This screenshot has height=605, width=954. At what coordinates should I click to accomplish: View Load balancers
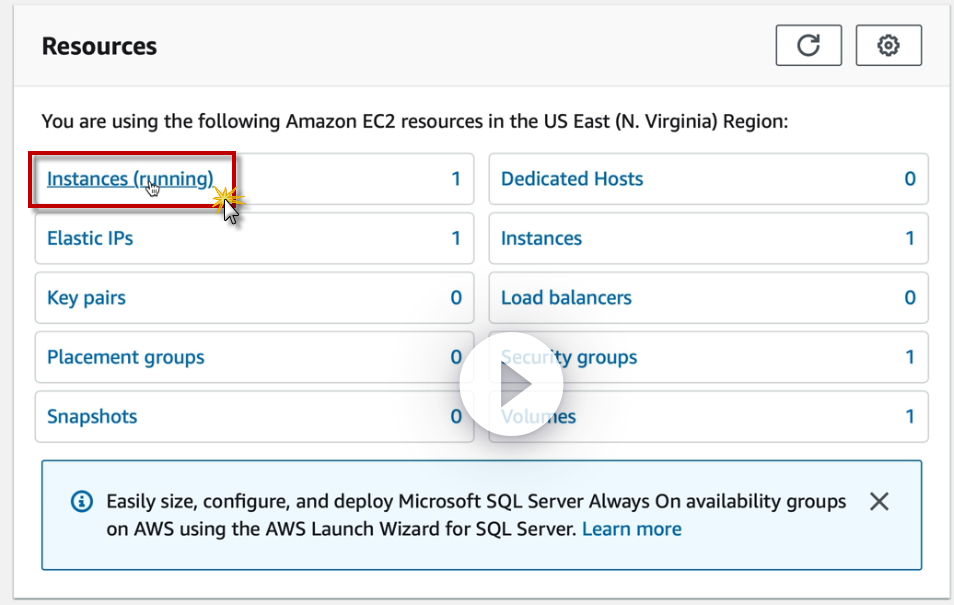point(566,298)
